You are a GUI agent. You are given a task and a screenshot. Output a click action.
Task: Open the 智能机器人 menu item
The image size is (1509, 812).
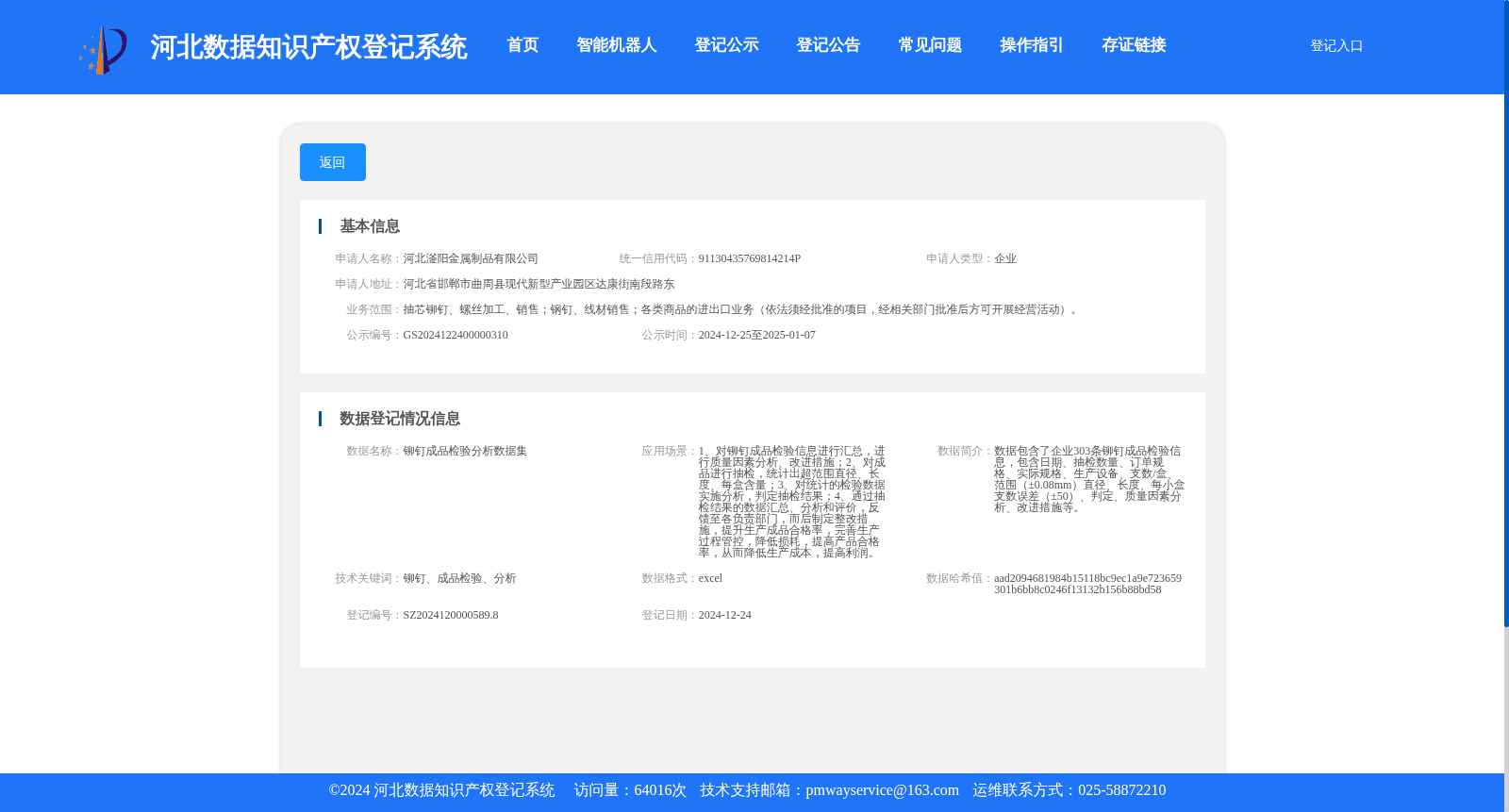(617, 45)
